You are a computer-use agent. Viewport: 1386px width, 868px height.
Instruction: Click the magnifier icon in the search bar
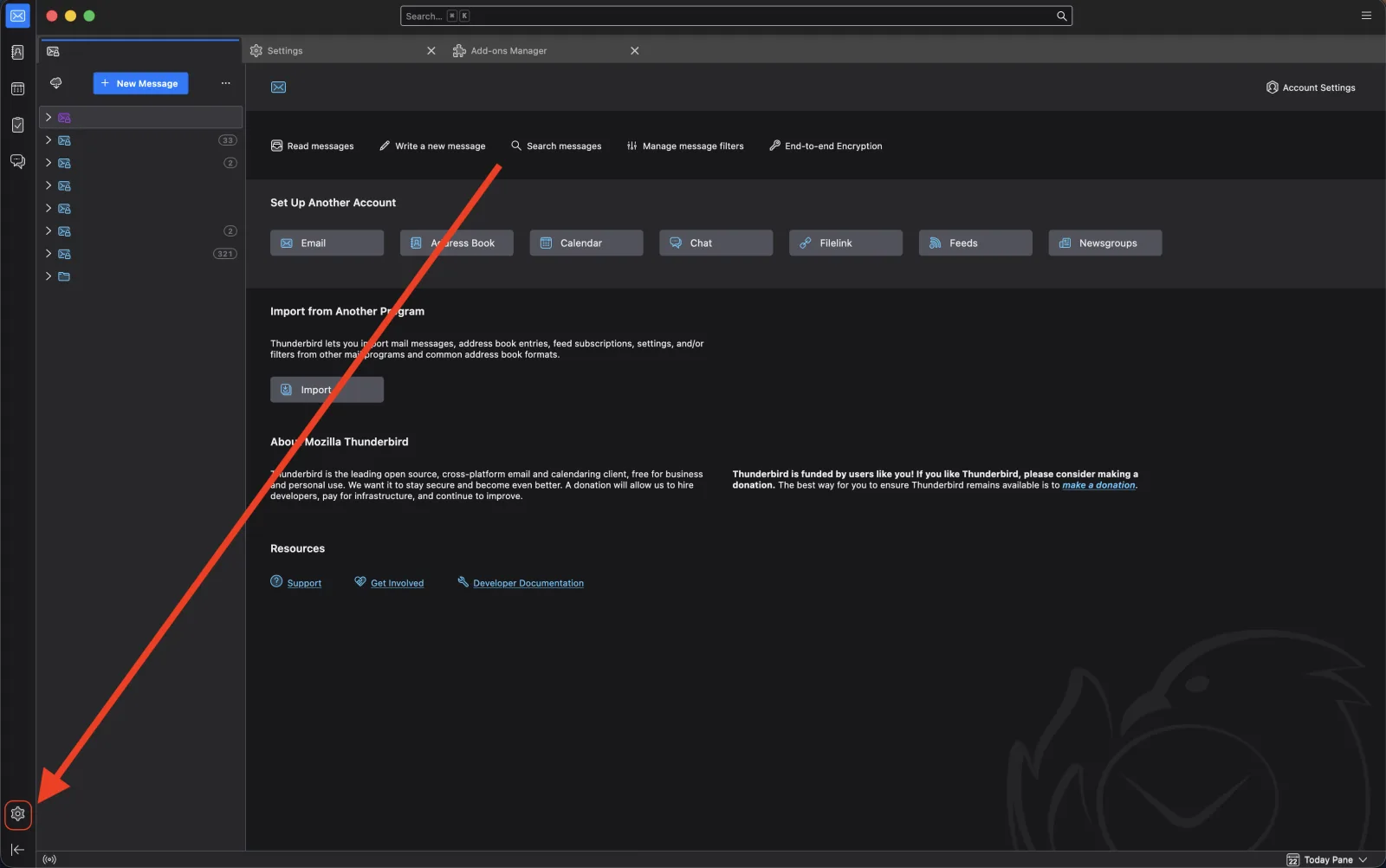1061,16
